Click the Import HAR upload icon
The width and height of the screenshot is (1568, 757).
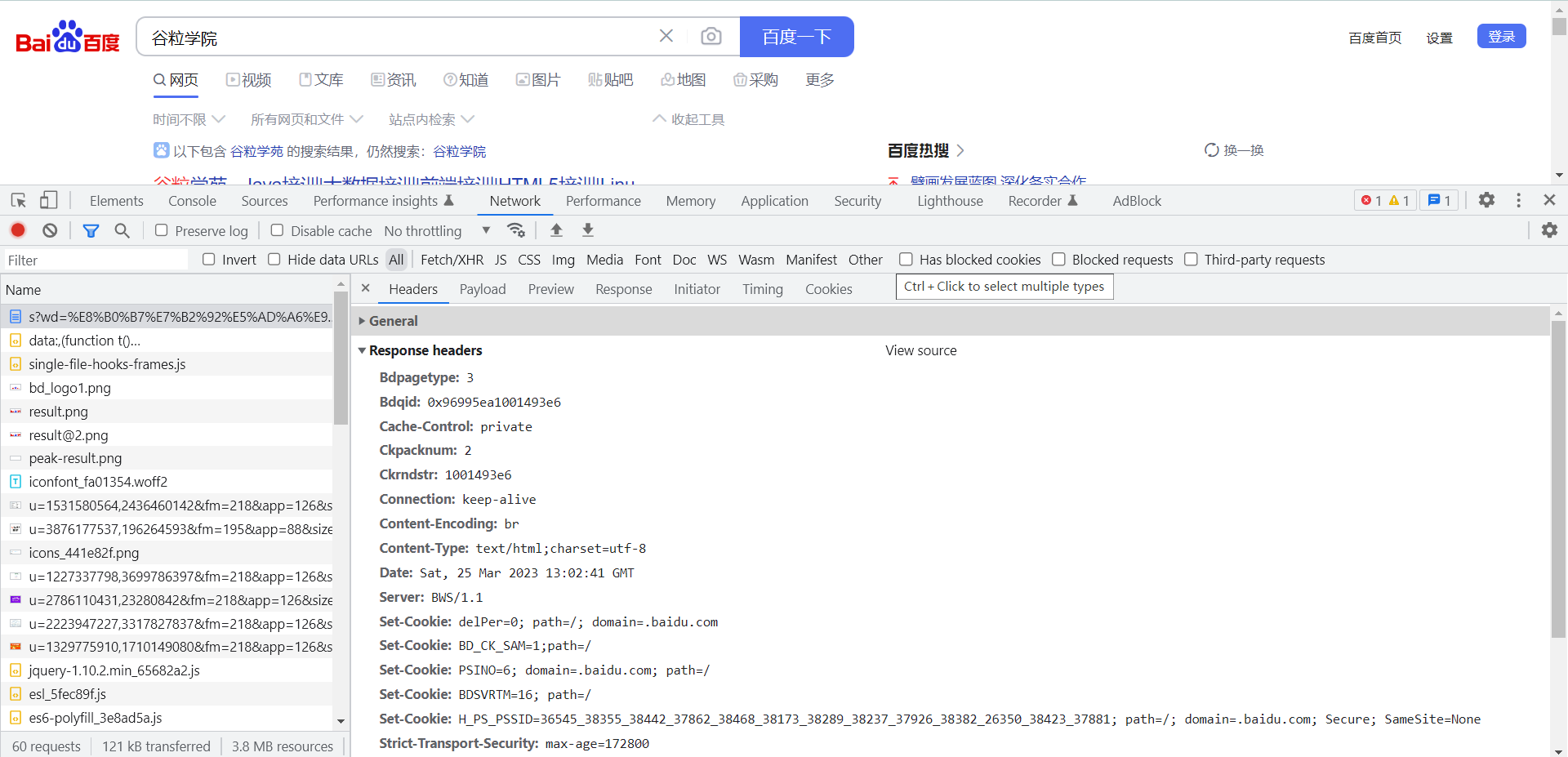556,230
